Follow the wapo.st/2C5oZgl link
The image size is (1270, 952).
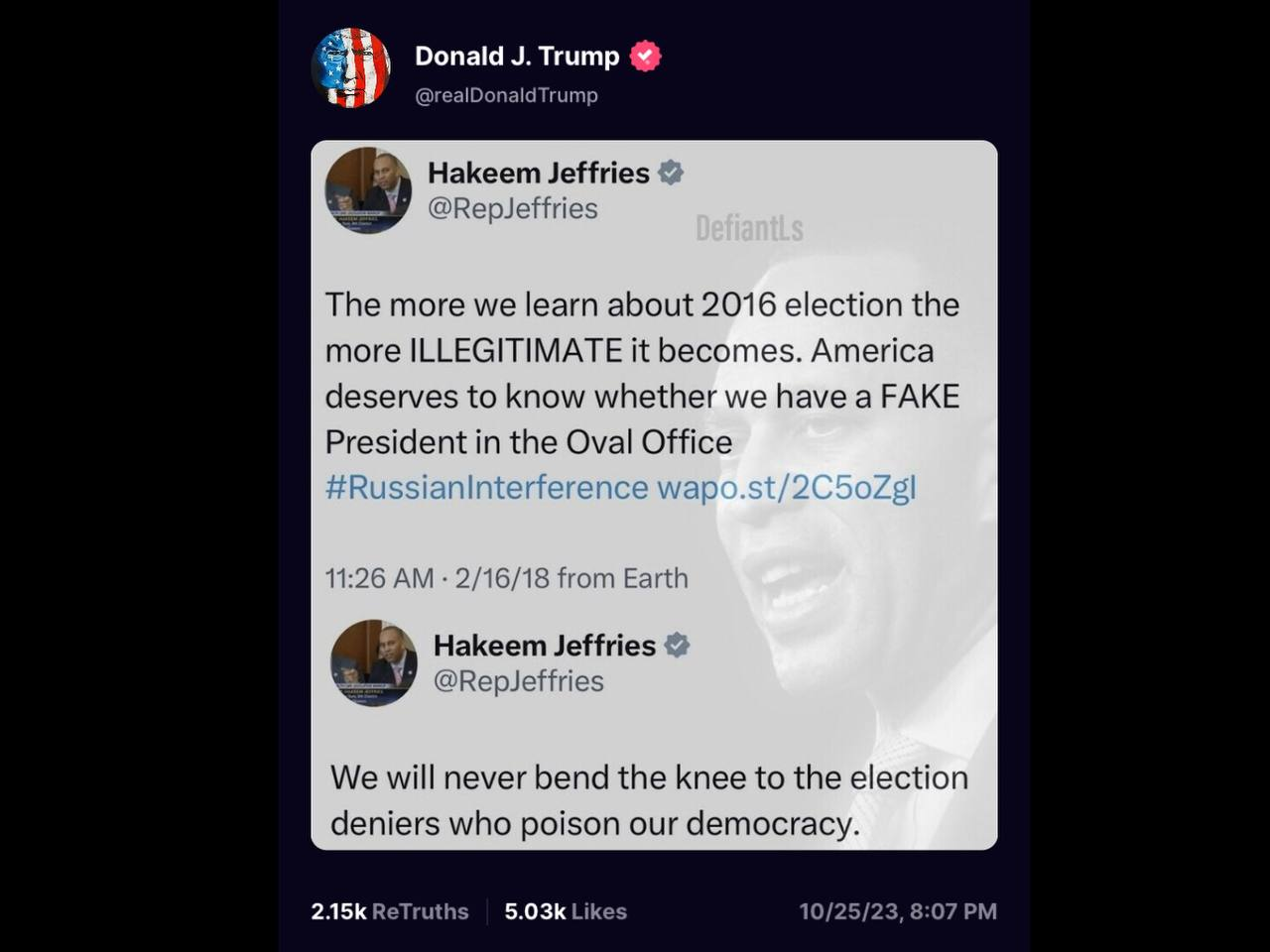pos(787,488)
